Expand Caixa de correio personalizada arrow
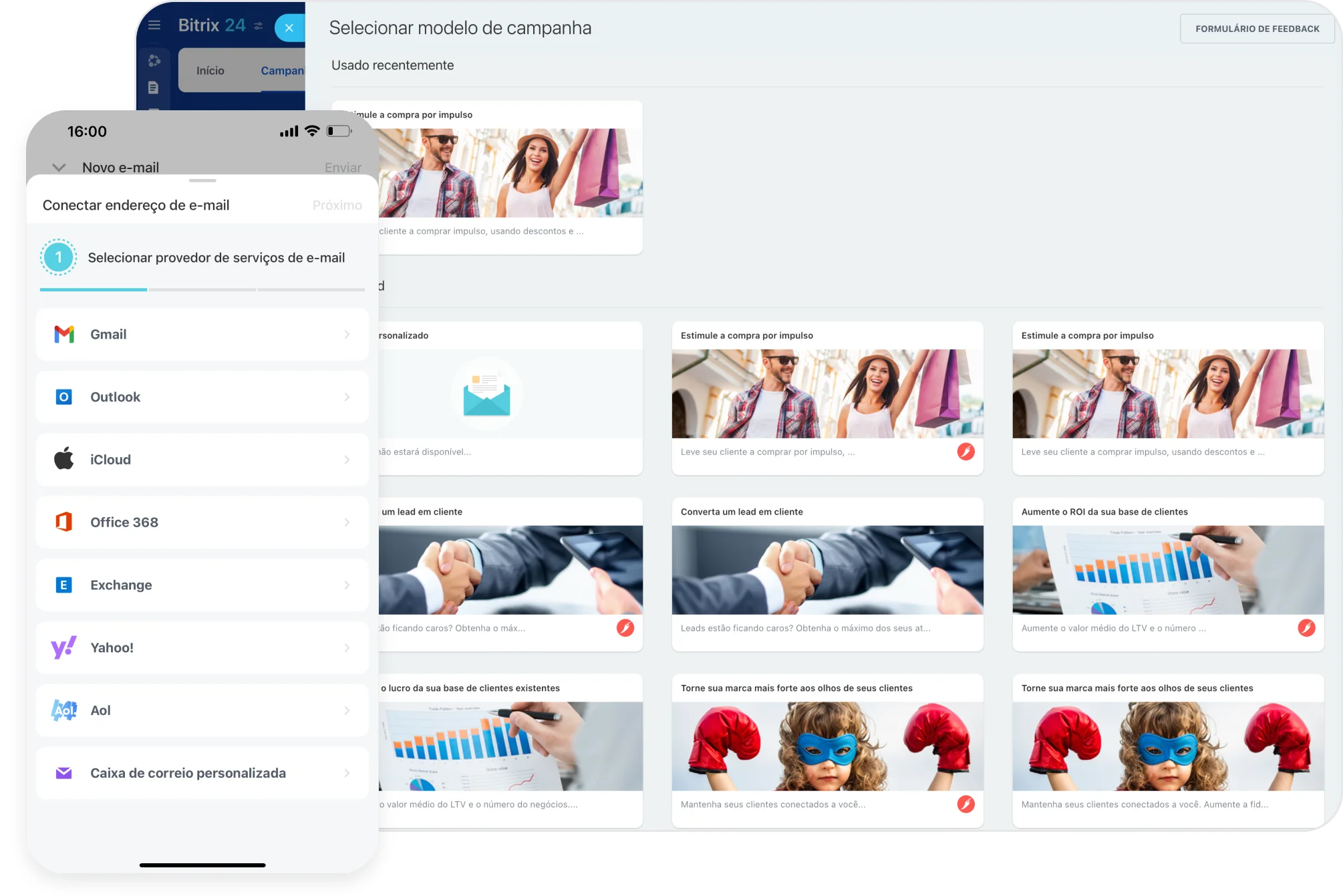The image size is (1343, 896). click(x=347, y=773)
